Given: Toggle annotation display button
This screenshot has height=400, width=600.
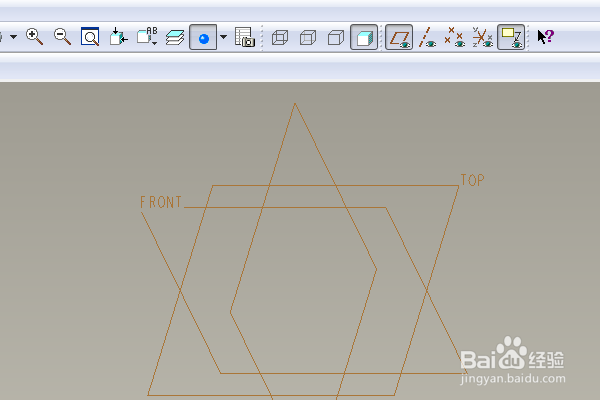Looking at the screenshot, I should (511, 37).
